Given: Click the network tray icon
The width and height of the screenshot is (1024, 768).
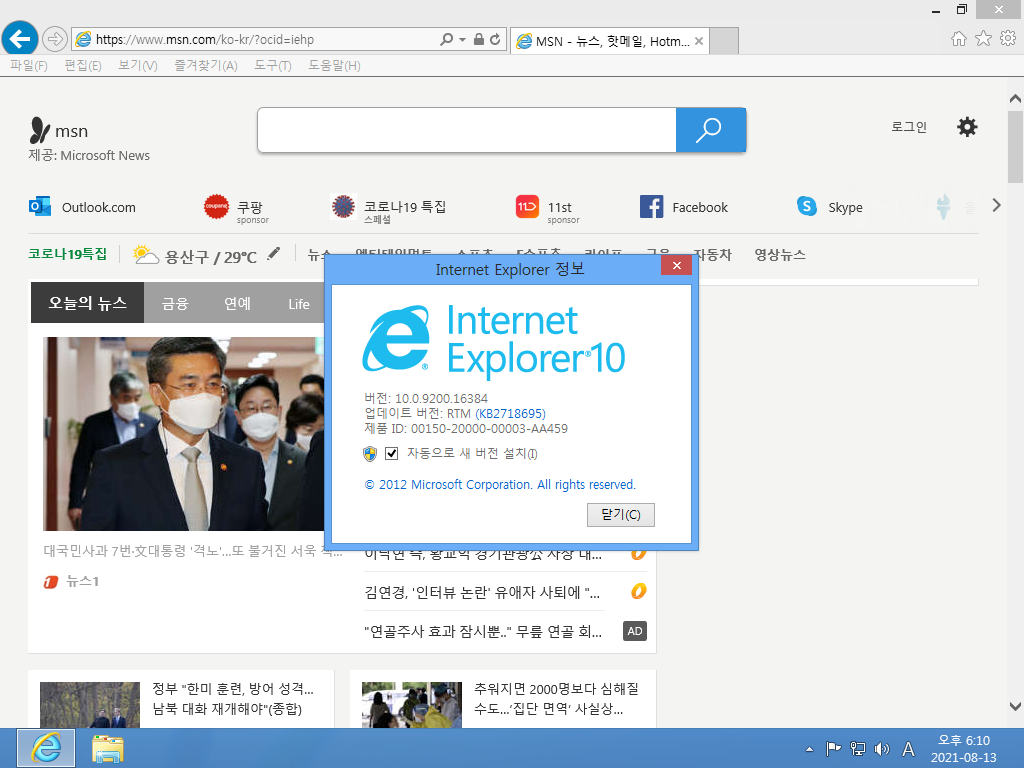Looking at the screenshot, I should pos(857,749).
